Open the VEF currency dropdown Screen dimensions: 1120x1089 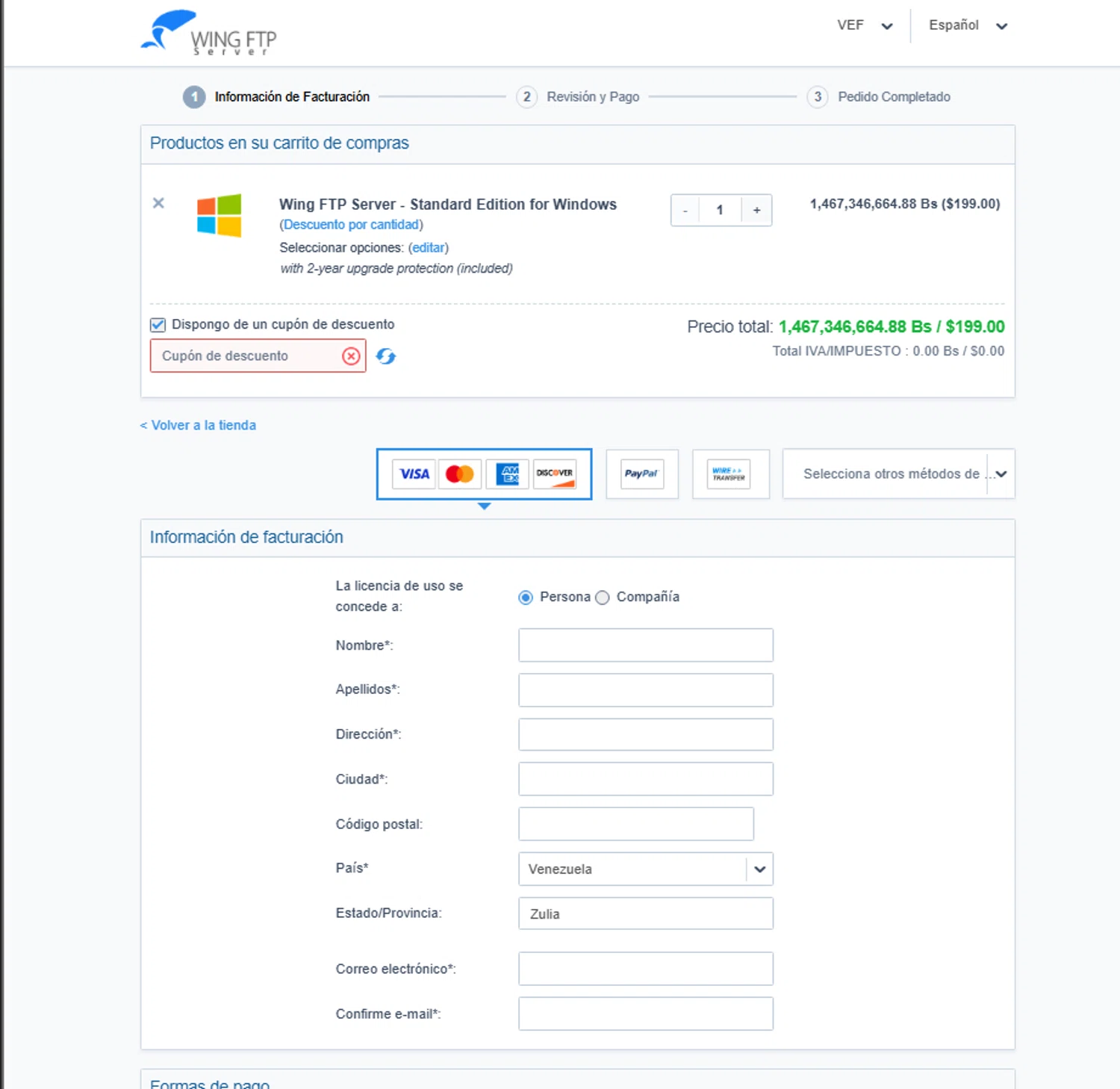865,25
